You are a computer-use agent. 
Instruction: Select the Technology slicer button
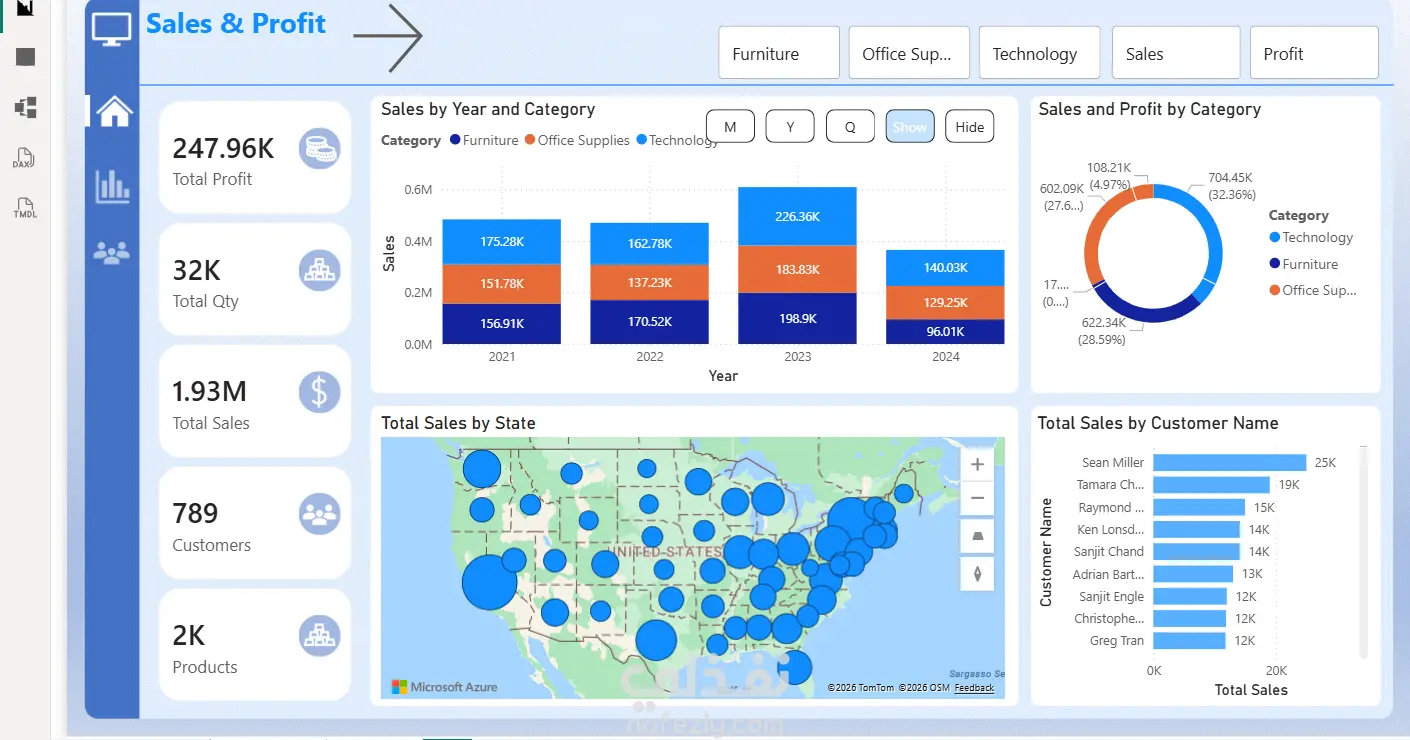point(1039,53)
